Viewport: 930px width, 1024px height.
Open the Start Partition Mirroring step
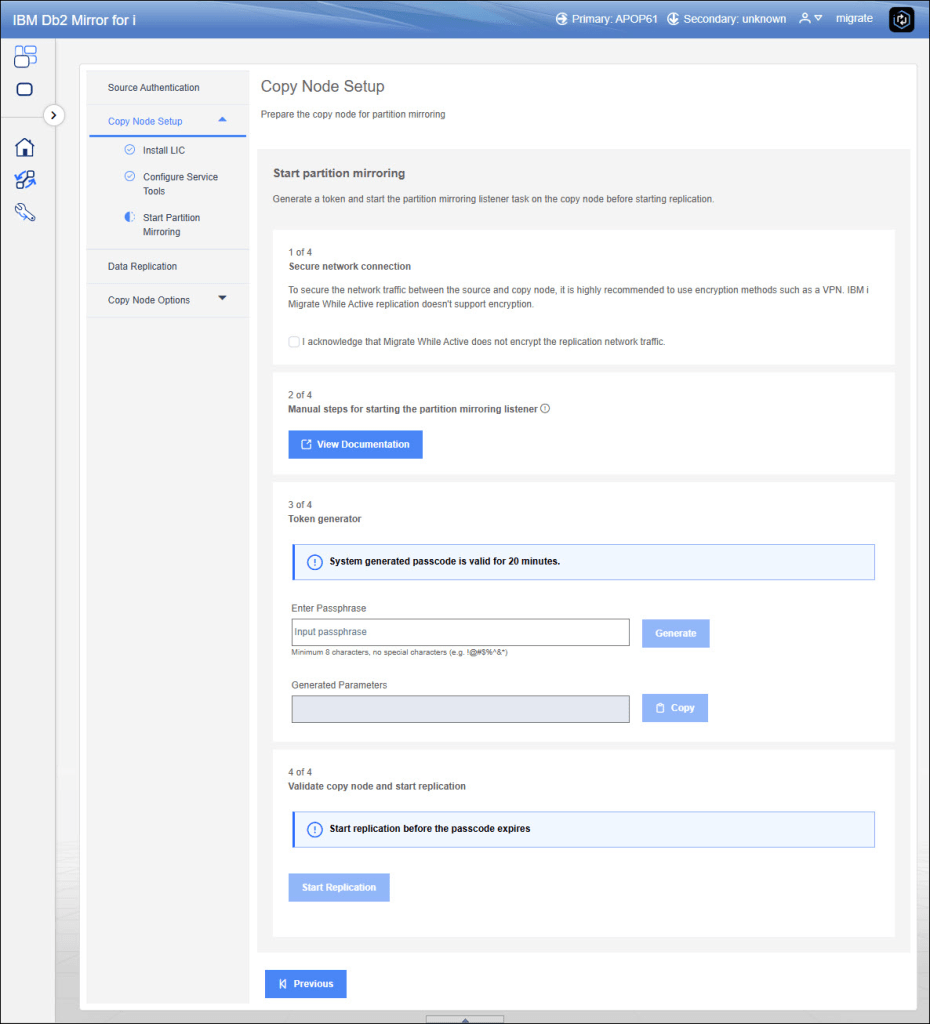coord(171,225)
